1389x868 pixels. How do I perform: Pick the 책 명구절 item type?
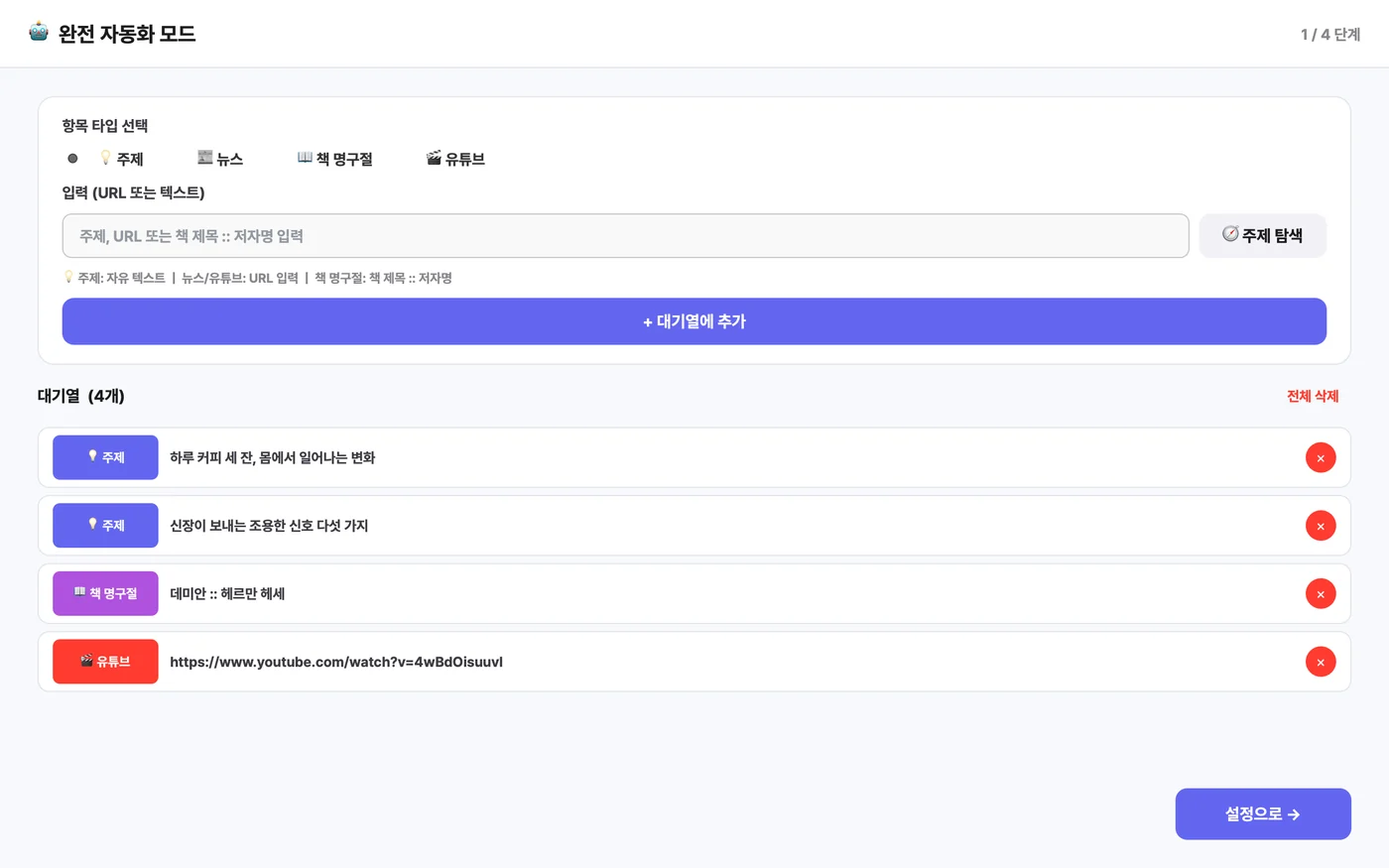(x=335, y=159)
